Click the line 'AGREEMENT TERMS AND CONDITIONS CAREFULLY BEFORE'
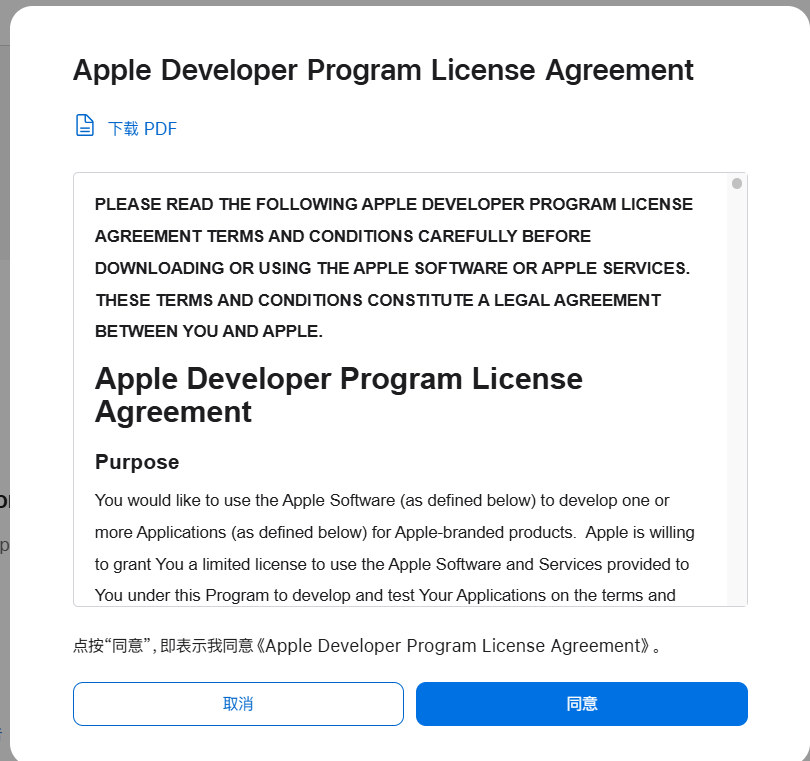The height and width of the screenshot is (761, 810). coord(342,236)
